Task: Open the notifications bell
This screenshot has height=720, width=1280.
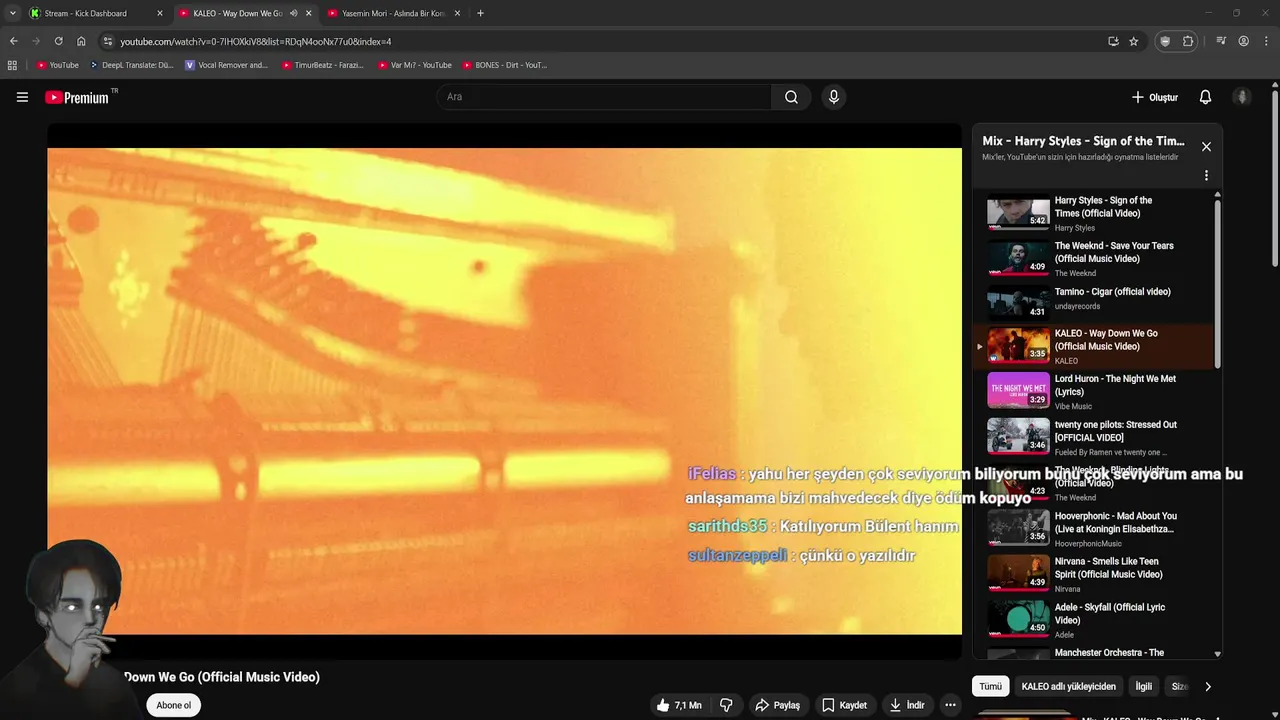Action: (x=1205, y=97)
